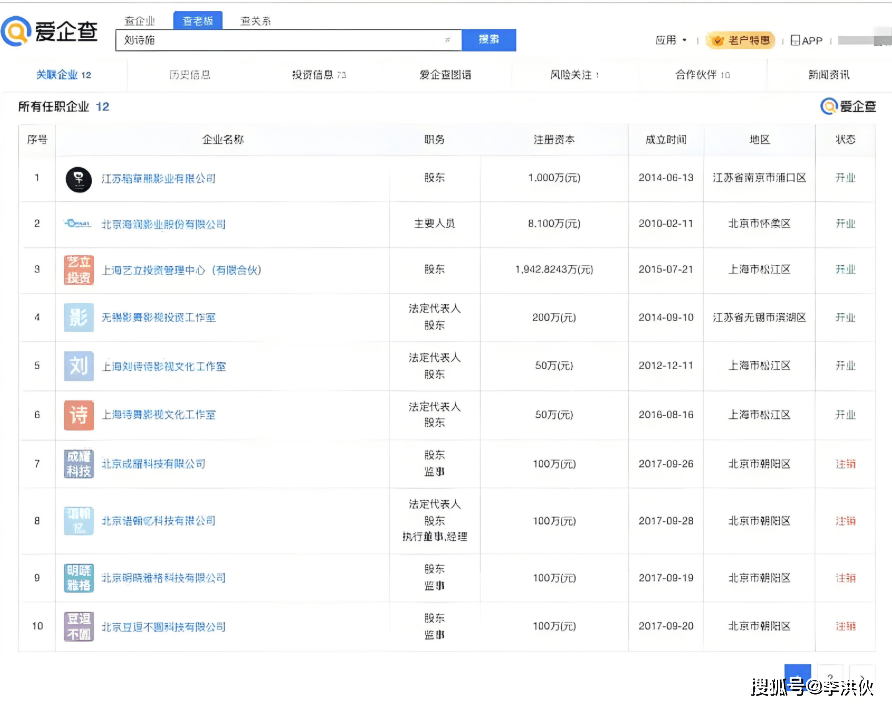Image resolution: width=892 pixels, height=706 pixels.
Task: Click the 开业 status in row 1
Action: pyautogui.click(x=845, y=177)
